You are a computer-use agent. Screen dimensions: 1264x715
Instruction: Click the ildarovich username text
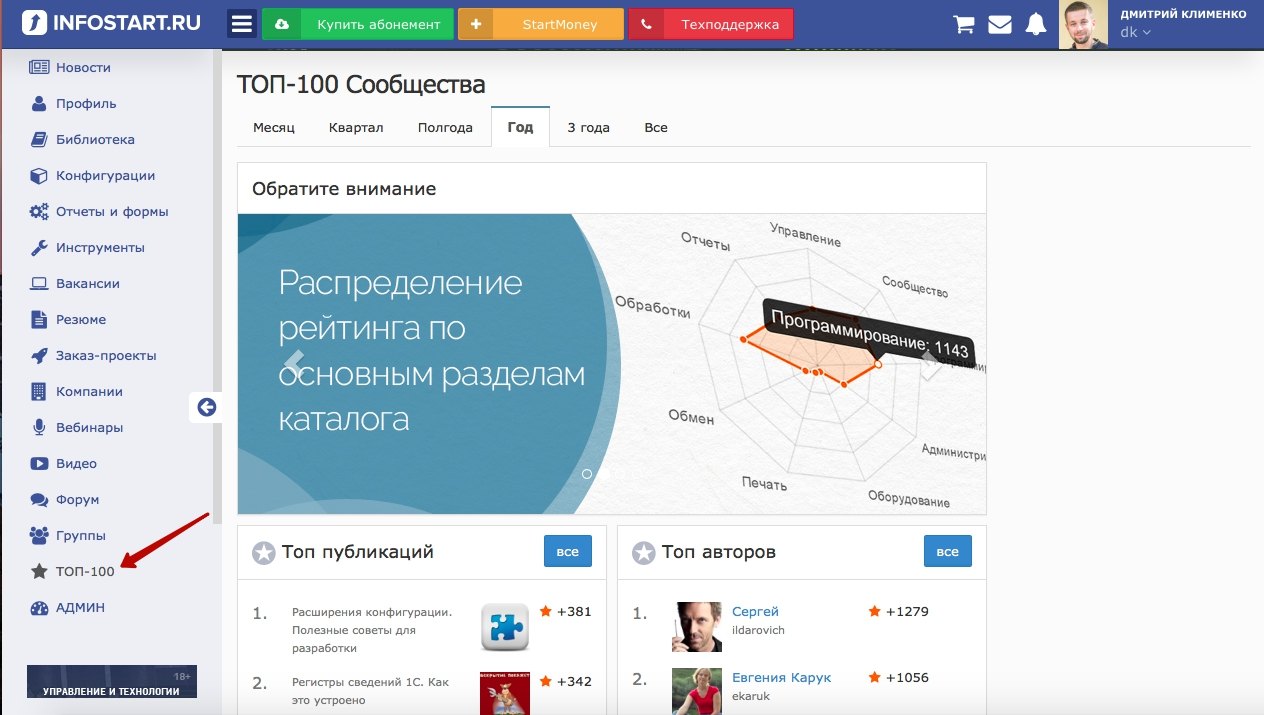point(758,630)
